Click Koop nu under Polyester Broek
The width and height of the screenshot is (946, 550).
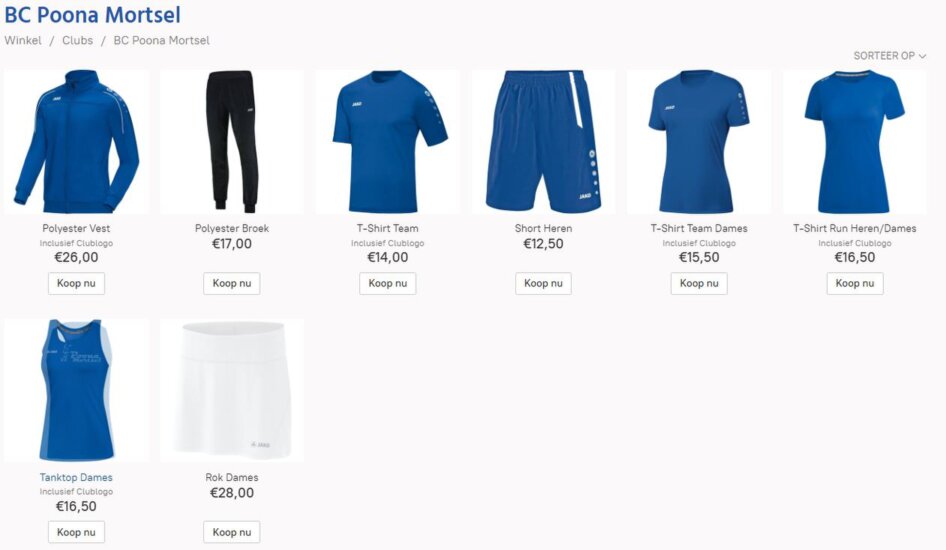pyautogui.click(x=232, y=283)
